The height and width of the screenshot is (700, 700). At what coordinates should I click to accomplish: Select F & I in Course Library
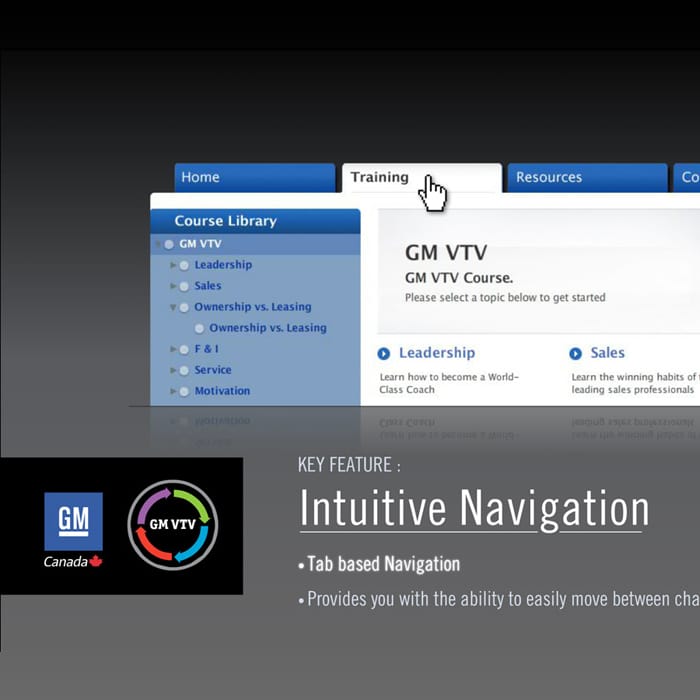(206, 349)
